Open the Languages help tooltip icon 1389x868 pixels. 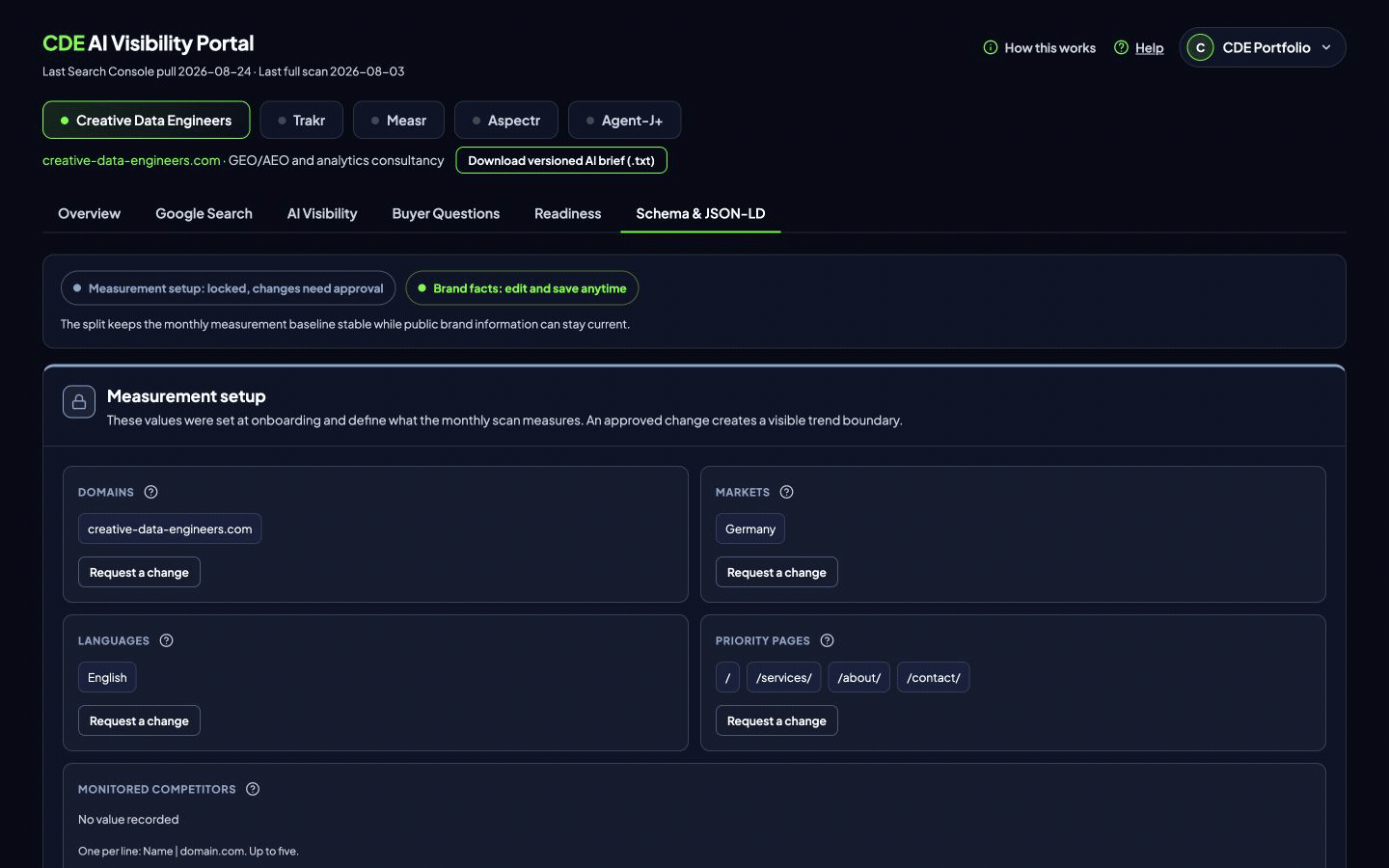click(x=166, y=640)
